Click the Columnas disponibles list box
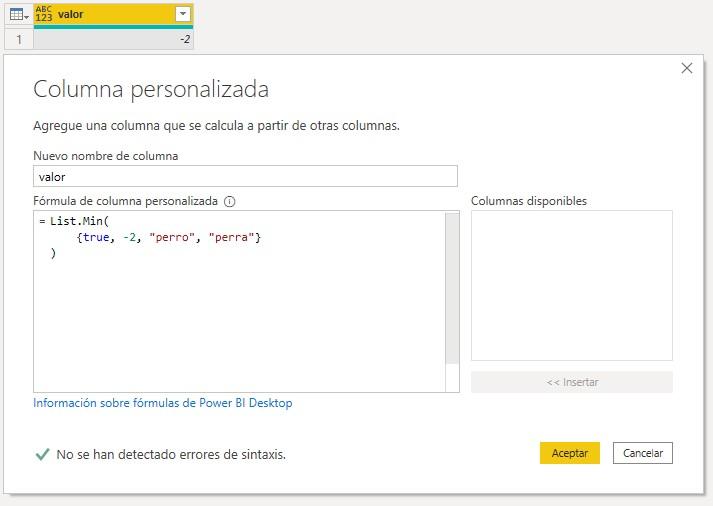713x506 pixels. pyautogui.click(x=571, y=285)
